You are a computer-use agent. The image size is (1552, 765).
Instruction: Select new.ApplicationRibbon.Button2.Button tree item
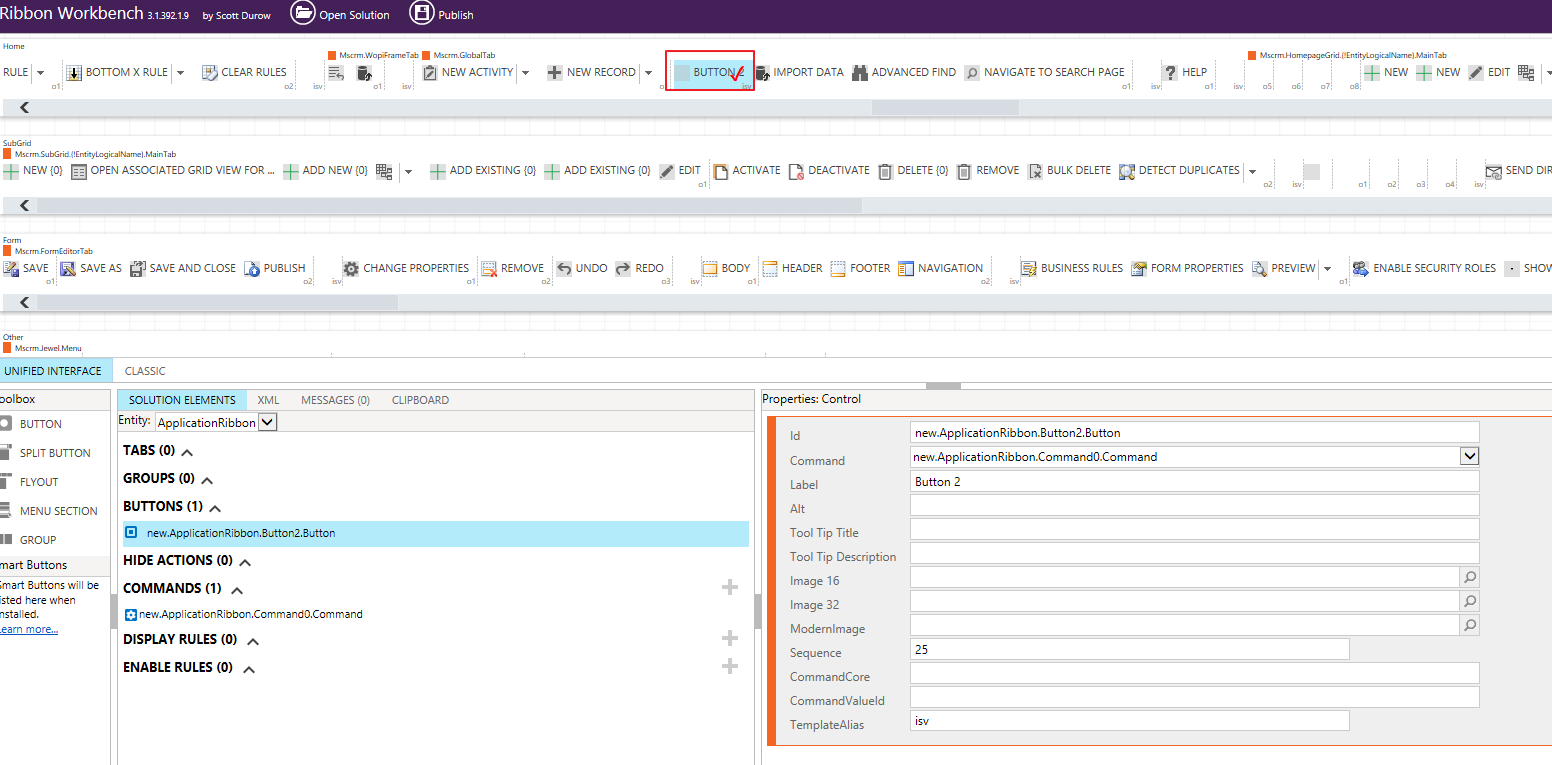coord(435,533)
